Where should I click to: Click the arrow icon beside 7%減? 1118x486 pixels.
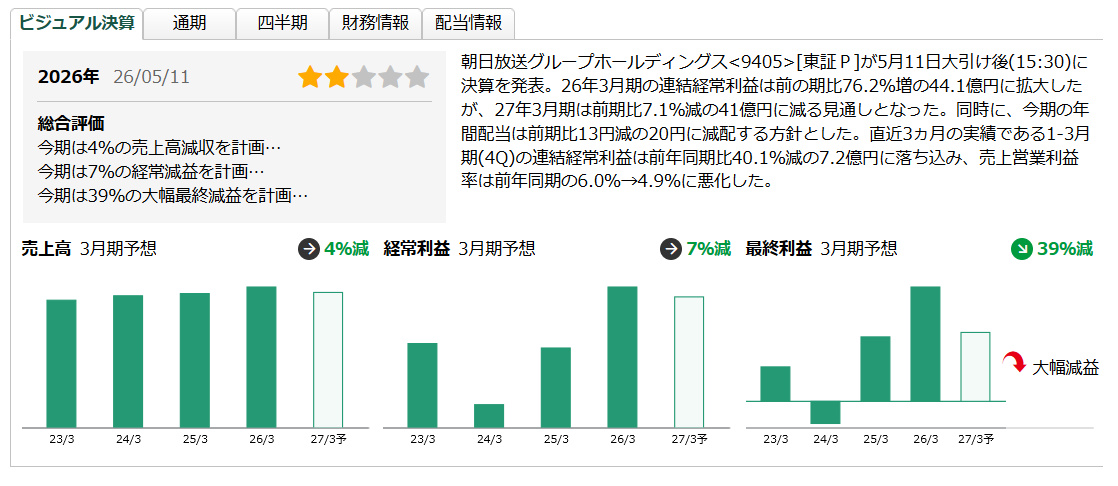click(x=670, y=249)
